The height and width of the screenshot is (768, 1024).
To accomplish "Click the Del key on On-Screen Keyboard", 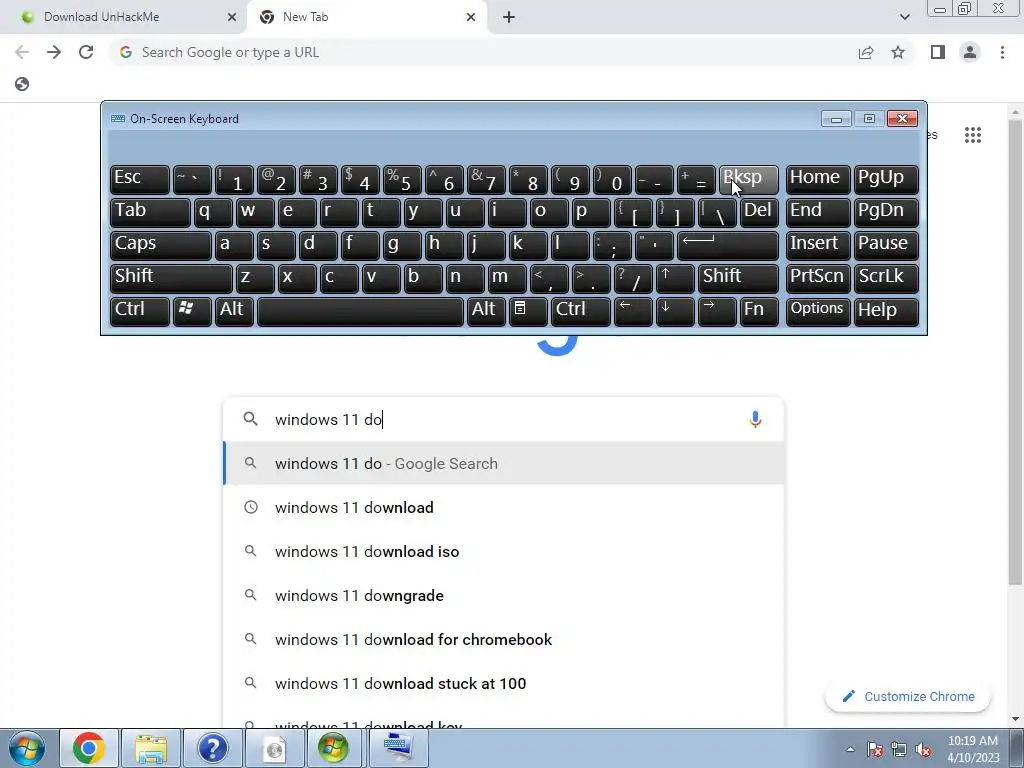I will tap(759, 212).
